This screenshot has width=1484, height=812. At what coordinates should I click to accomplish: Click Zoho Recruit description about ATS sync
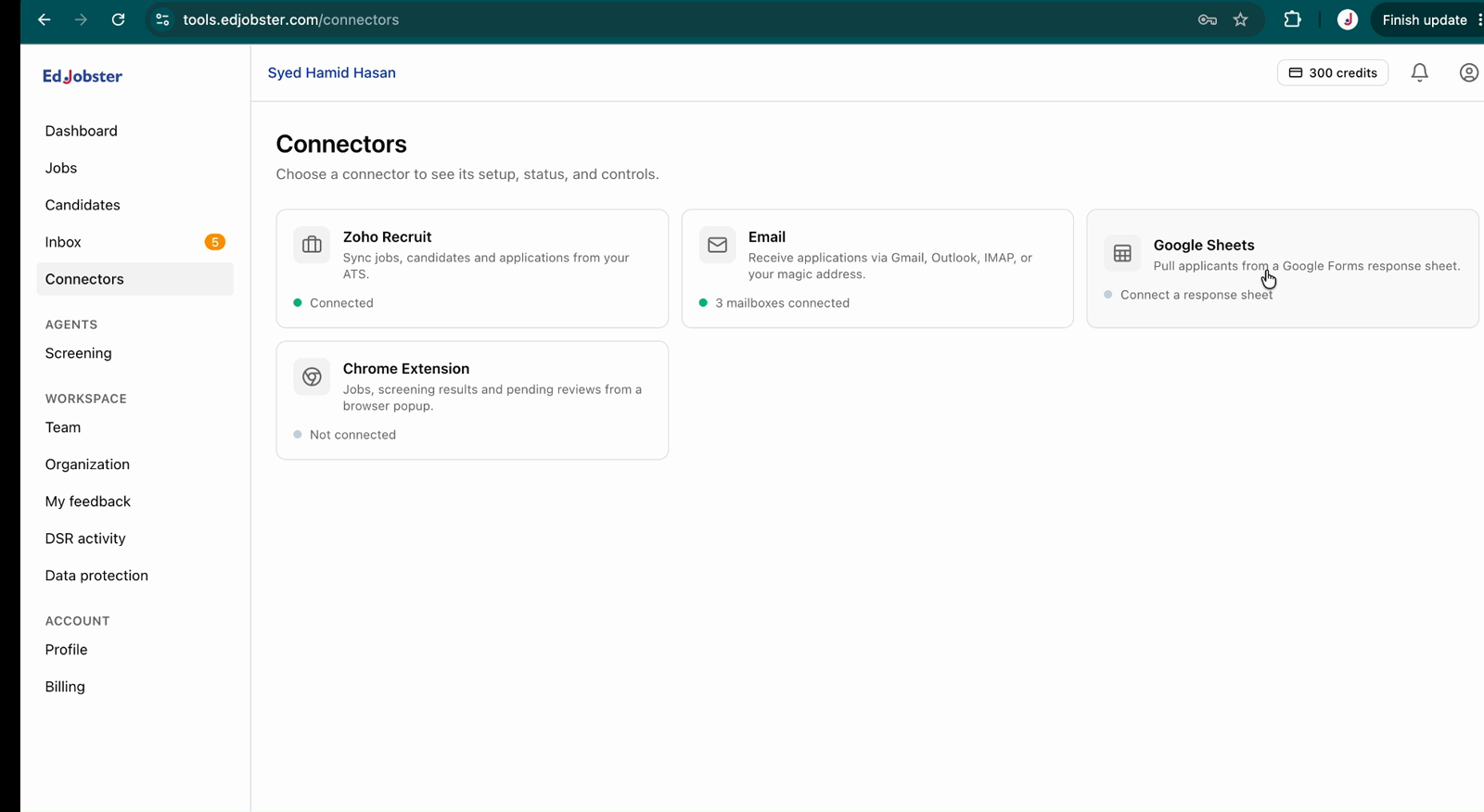pos(486,266)
